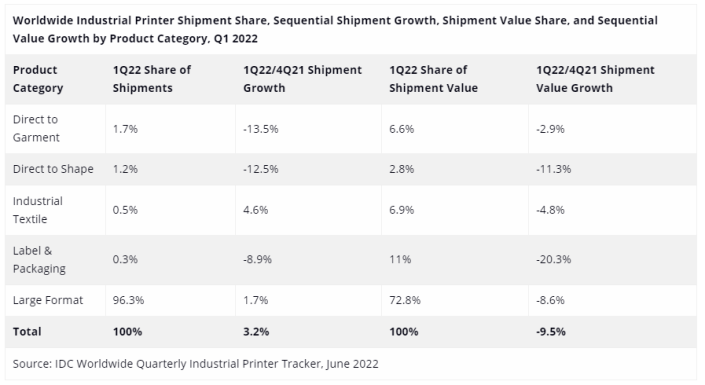The height and width of the screenshot is (385, 705).
Task: Select the 96.3% Large Format shipments cell
Action: coord(129,300)
